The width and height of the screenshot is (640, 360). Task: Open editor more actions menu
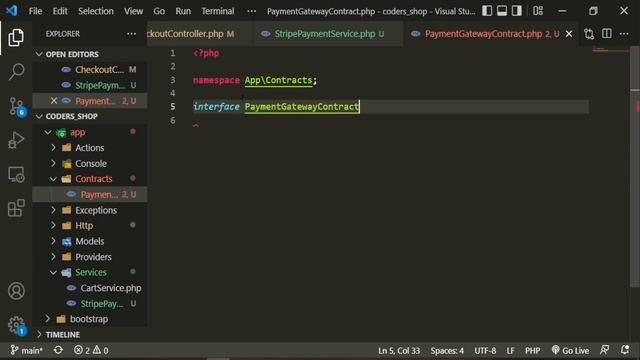tap(624, 34)
